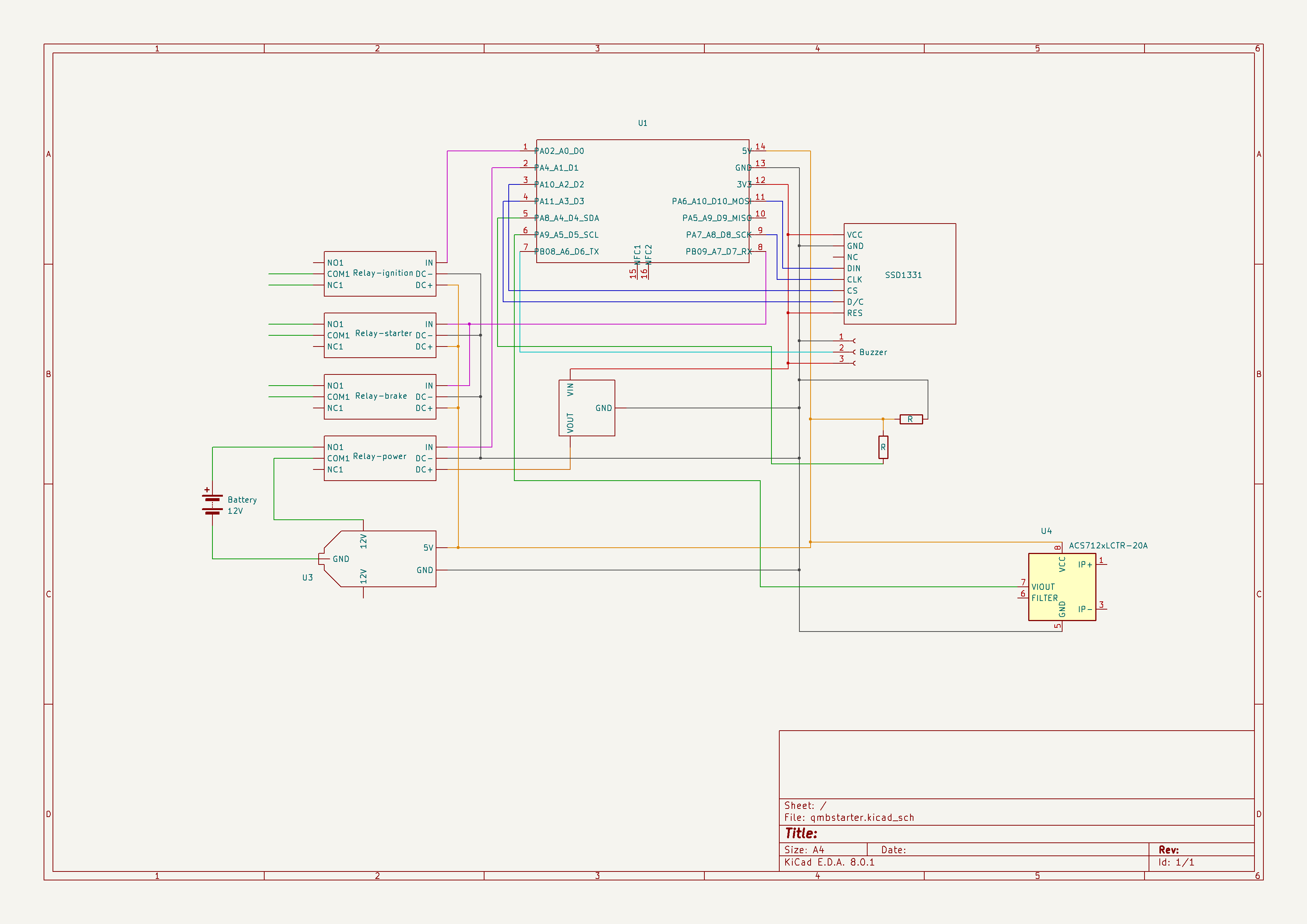1307x924 pixels.
Task: Click the U3 reference label
Action: coord(307,577)
